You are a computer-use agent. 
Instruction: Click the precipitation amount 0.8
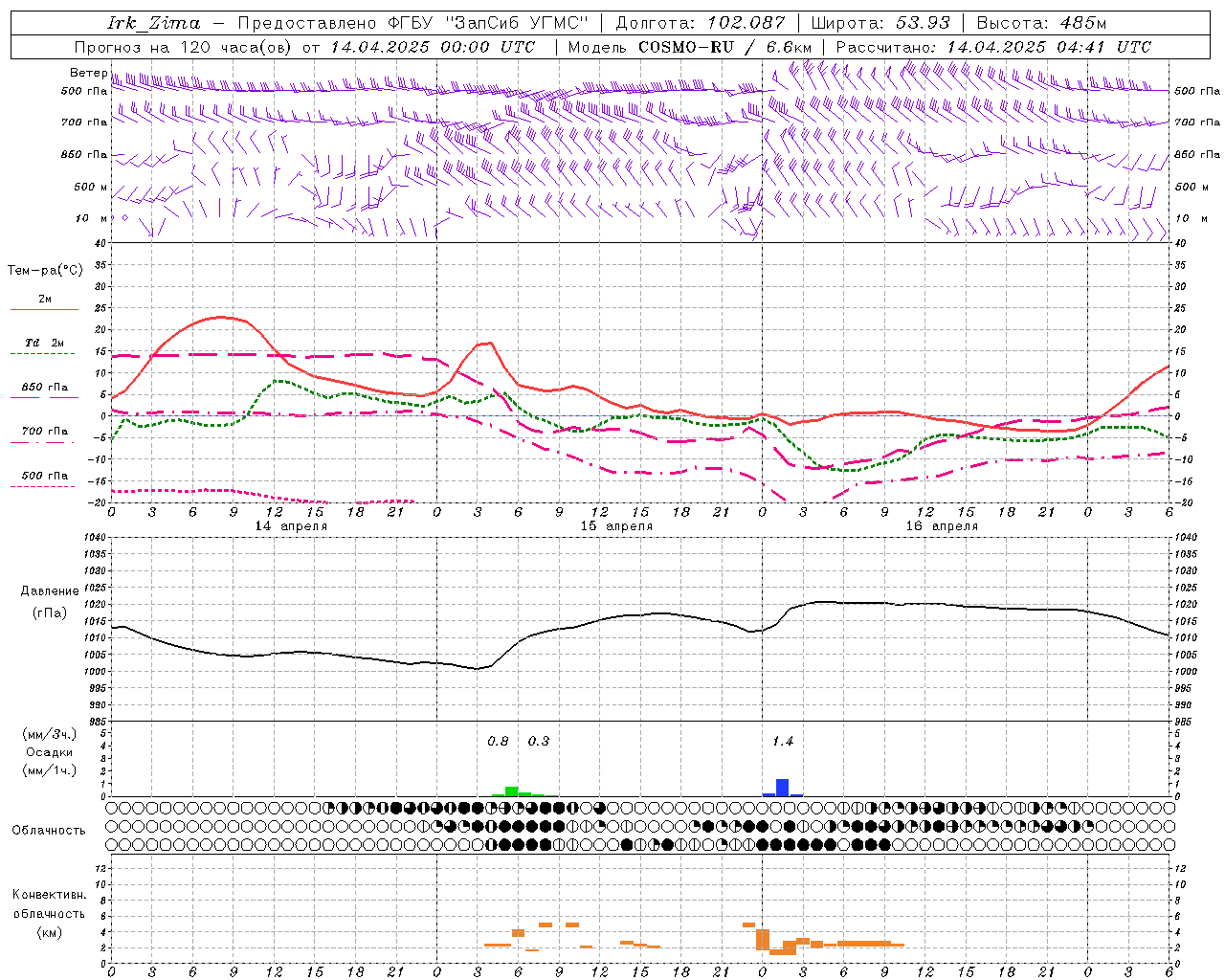click(498, 742)
